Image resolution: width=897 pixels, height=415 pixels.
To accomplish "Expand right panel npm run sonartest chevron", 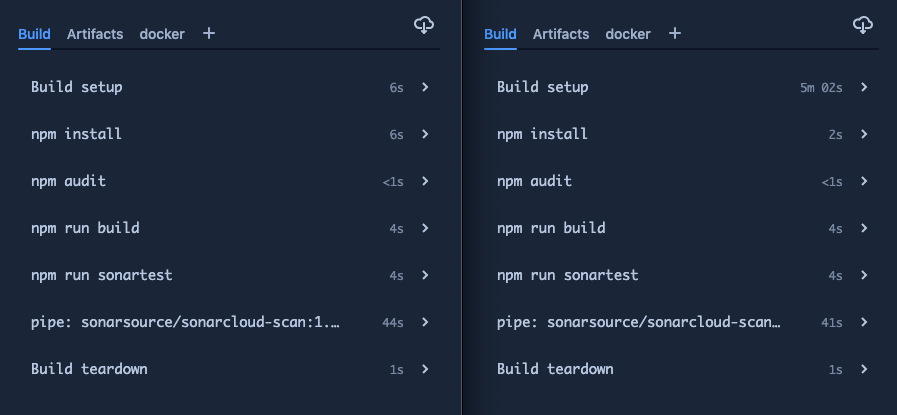I will point(864,275).
